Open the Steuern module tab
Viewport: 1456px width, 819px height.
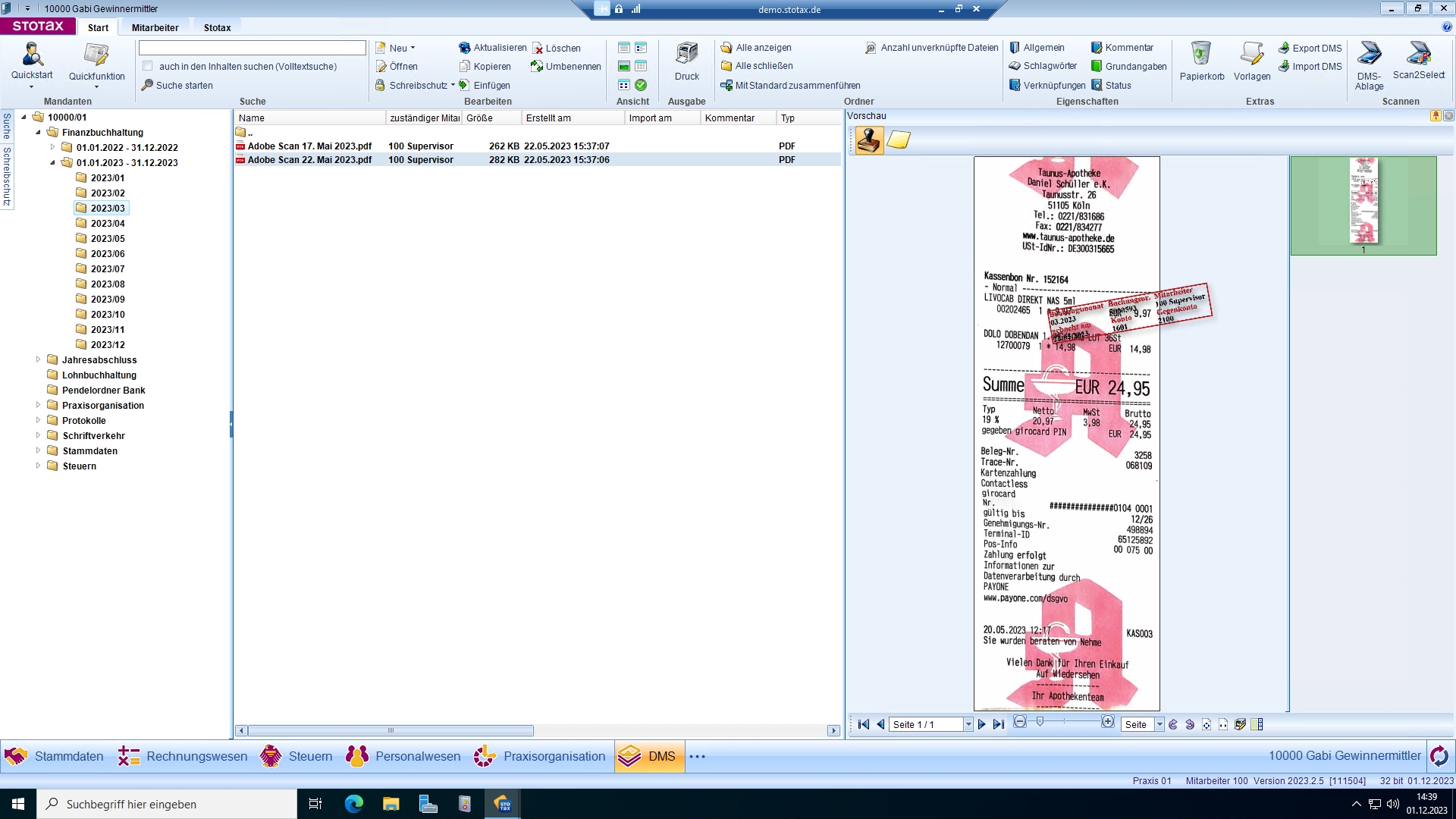[296, 756]
